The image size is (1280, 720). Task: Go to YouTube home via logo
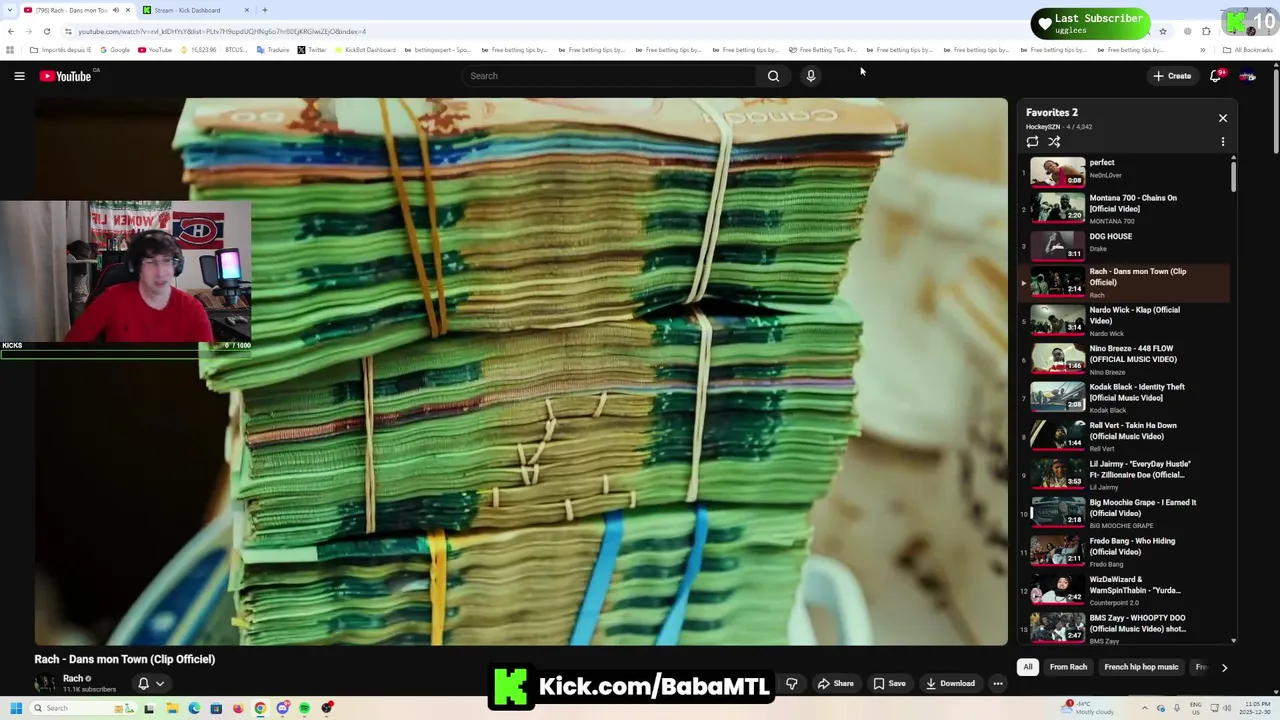pyautogui.click(x=66, y=76)
